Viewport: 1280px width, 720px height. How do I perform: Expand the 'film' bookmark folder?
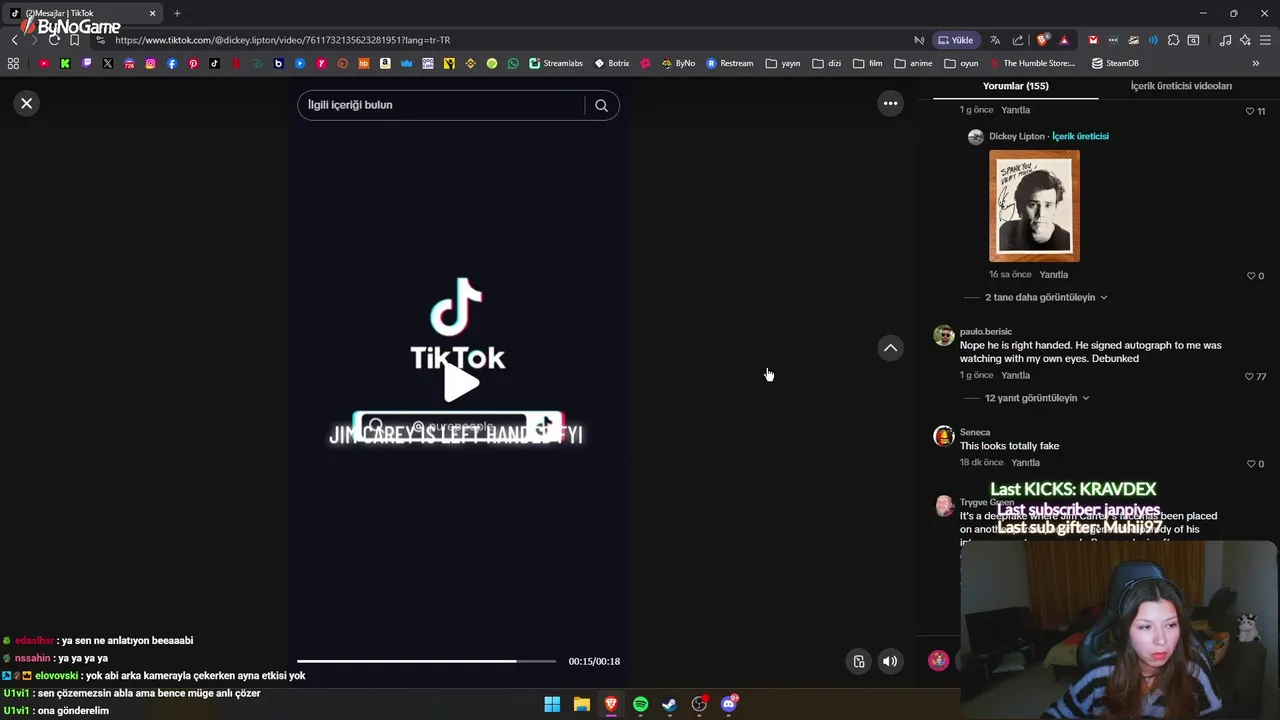[x=868, y=63]
